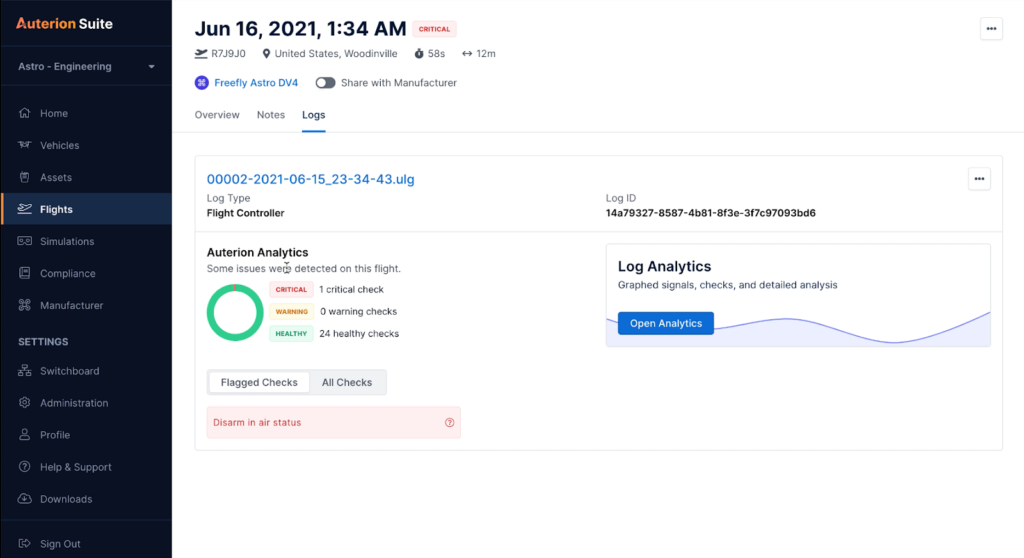Click the CRITICAL badge beside flight date

(x=434, y=29)
